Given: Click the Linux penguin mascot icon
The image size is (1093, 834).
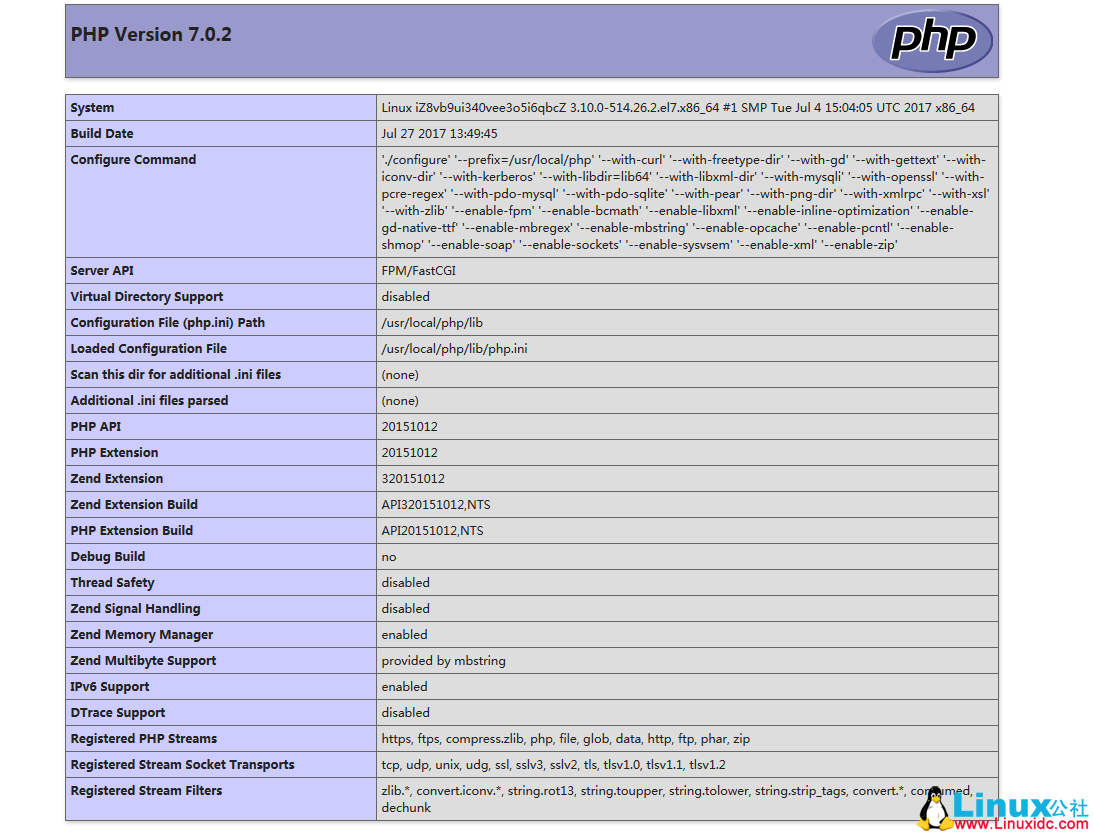Looking at the screenshot, I should pos(934,809).
